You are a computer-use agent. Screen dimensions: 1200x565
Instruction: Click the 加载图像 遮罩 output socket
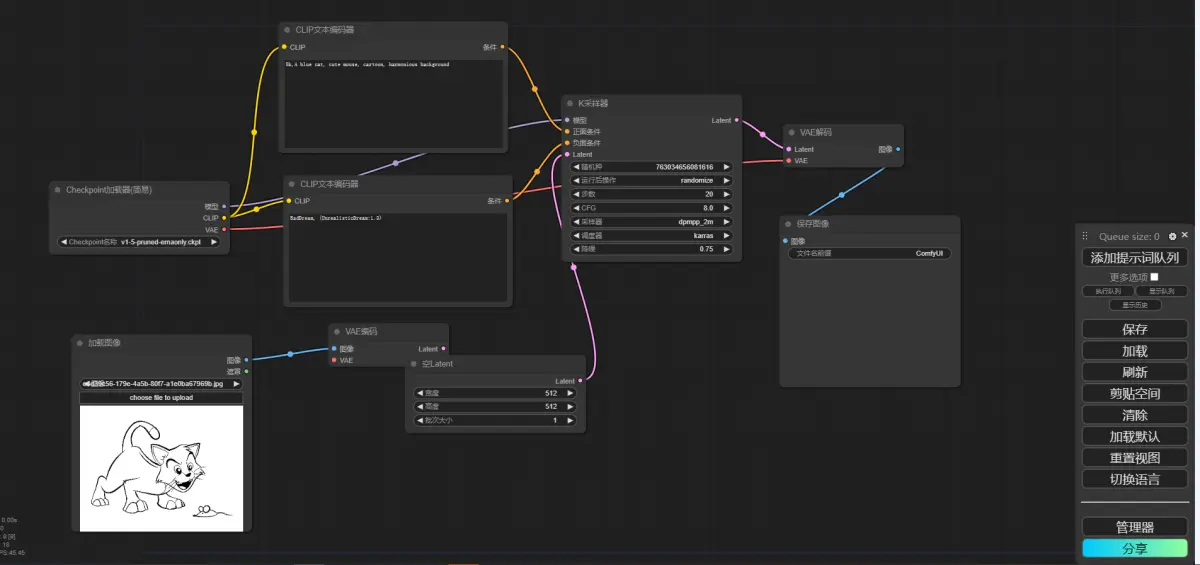tap(246, 371)
